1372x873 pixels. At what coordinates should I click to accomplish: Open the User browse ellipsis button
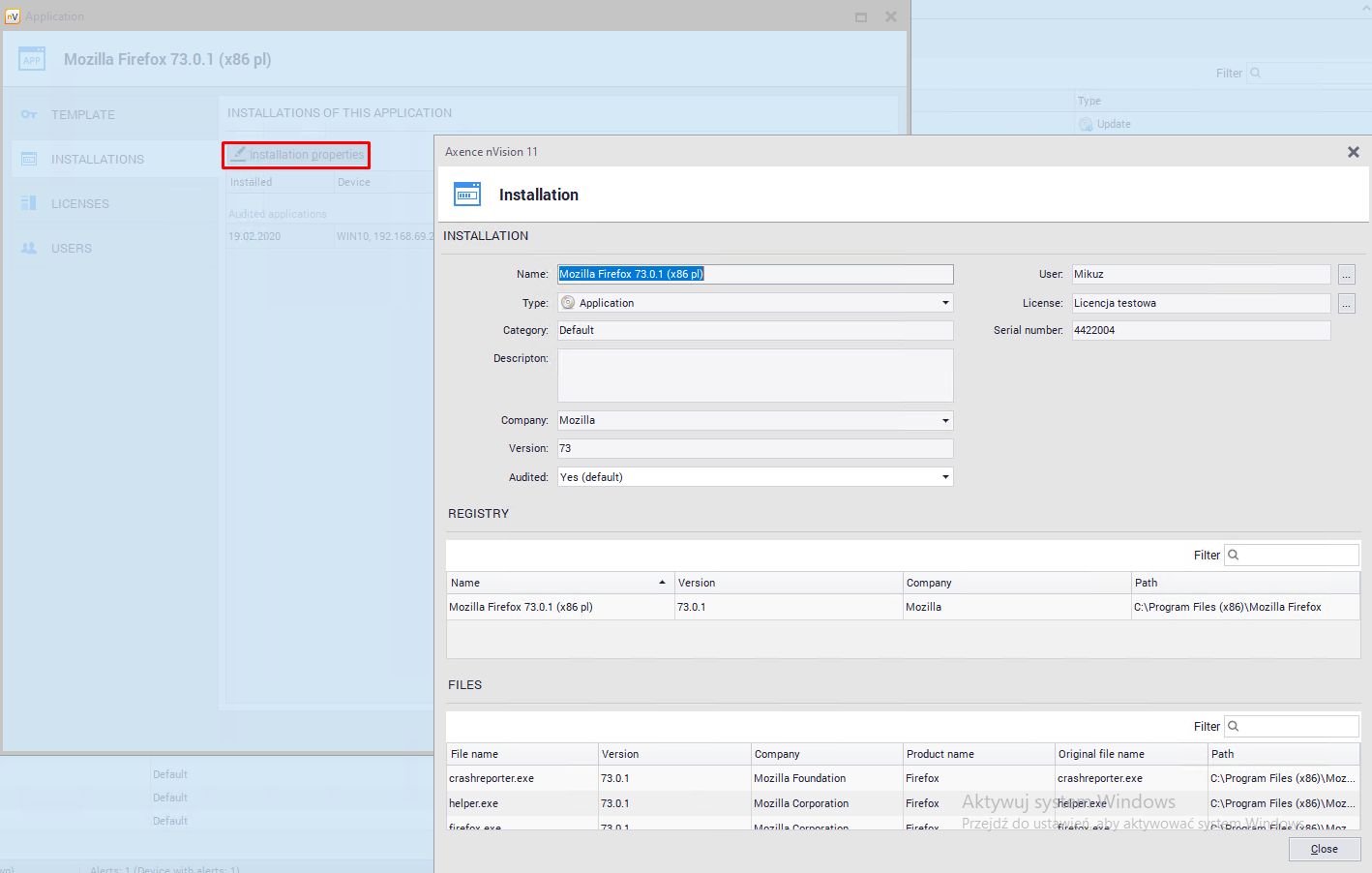[x=1346, y=275]
